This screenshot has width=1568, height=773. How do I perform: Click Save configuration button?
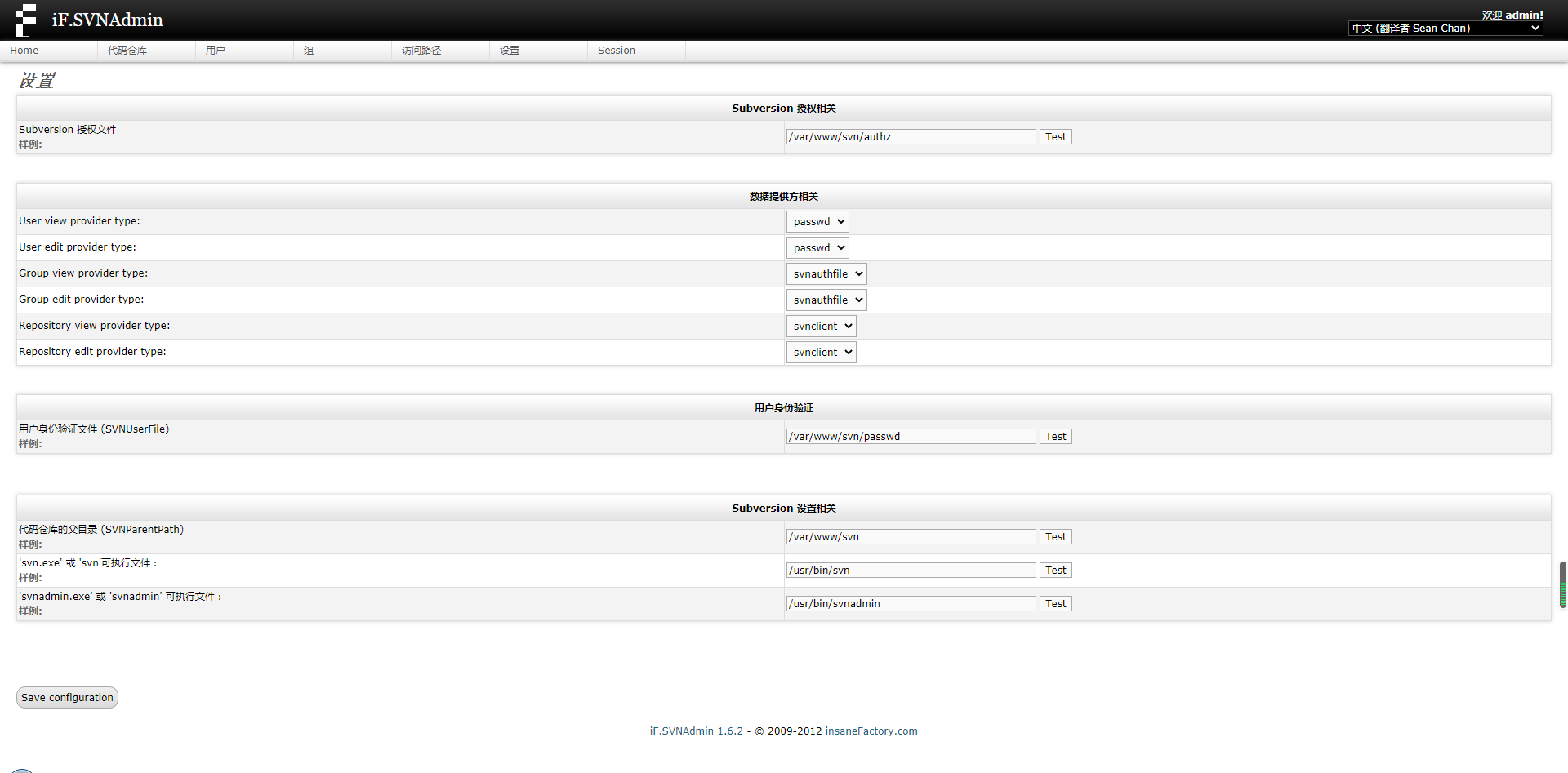coord(67,698)
